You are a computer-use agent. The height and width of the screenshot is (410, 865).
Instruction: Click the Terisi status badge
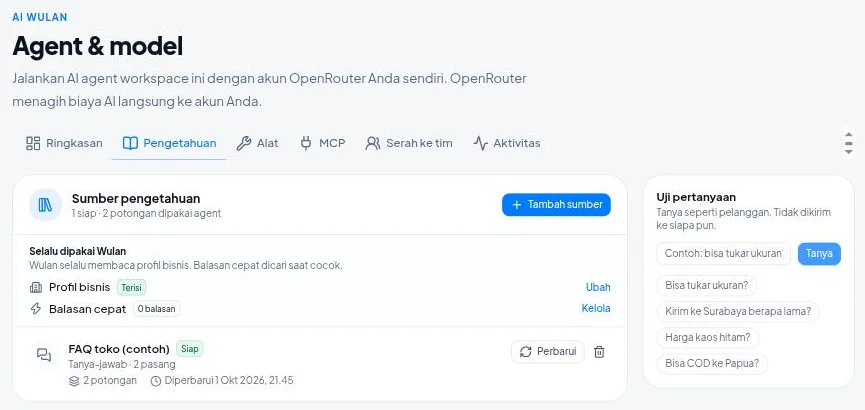click(131, 287)
